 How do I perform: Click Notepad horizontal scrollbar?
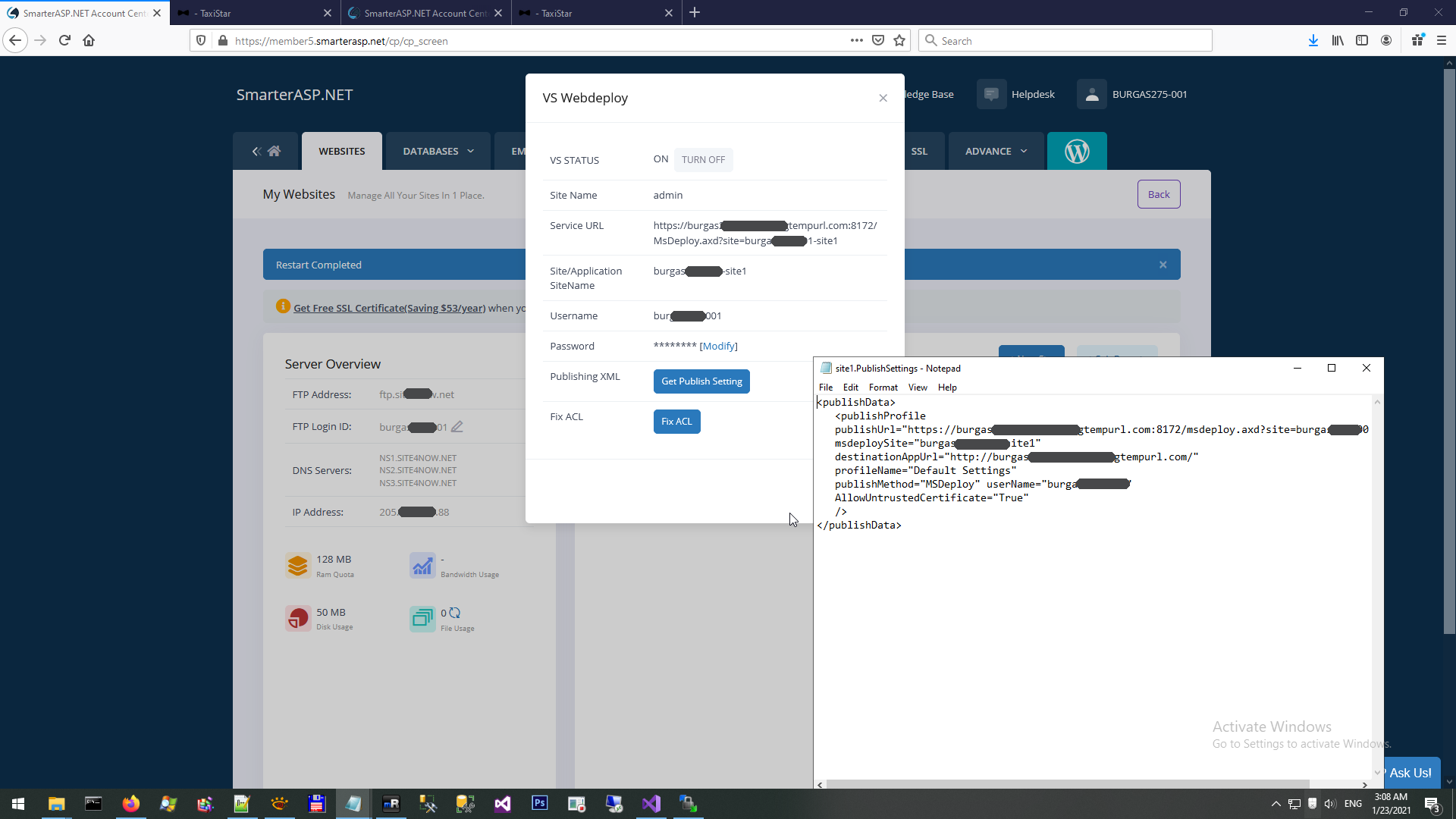click(x=1067, y=784)
